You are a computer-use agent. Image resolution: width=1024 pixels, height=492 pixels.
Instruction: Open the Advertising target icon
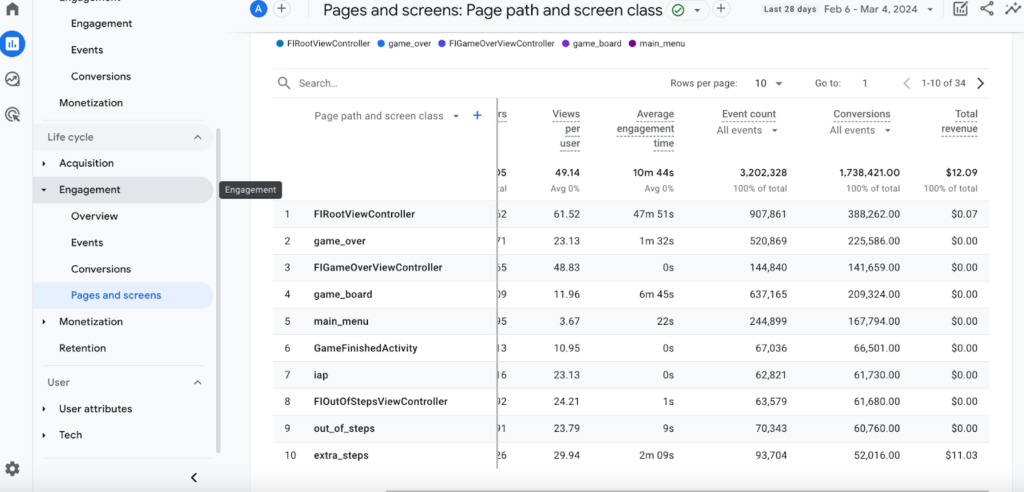[x=12, y=115]
